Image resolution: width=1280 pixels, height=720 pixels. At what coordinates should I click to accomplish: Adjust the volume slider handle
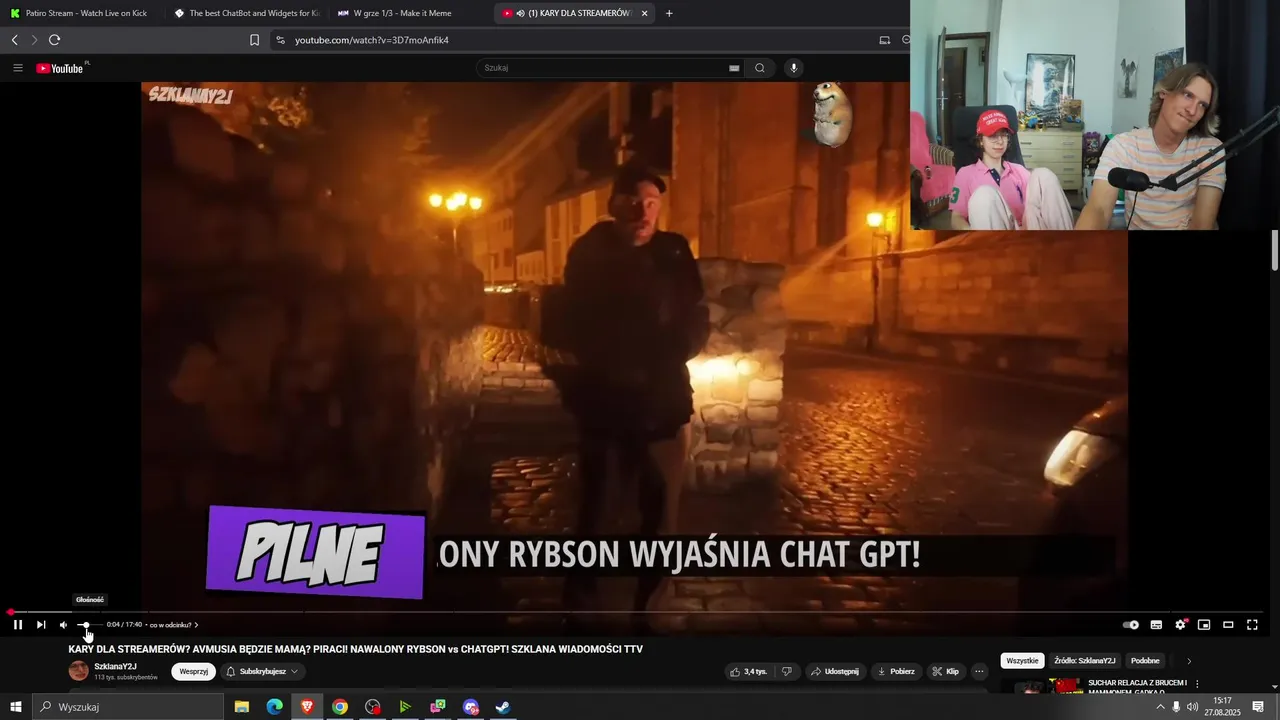pyautogui.click(x=85, y=625)
